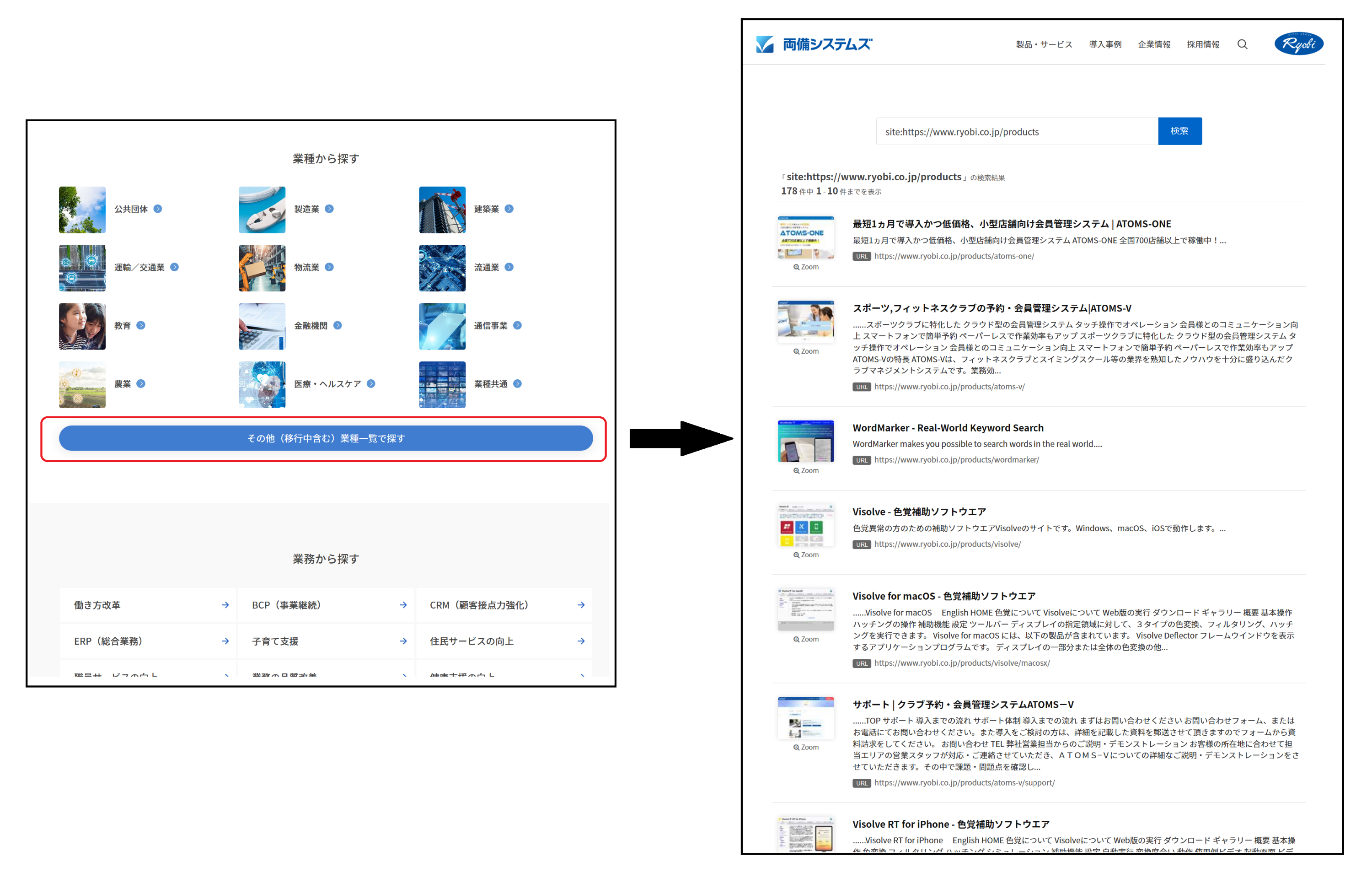Click the arrow icon beside 医療・ヘルスケア
Screen dimensions: 1372x878
click(x=371, y=384)
